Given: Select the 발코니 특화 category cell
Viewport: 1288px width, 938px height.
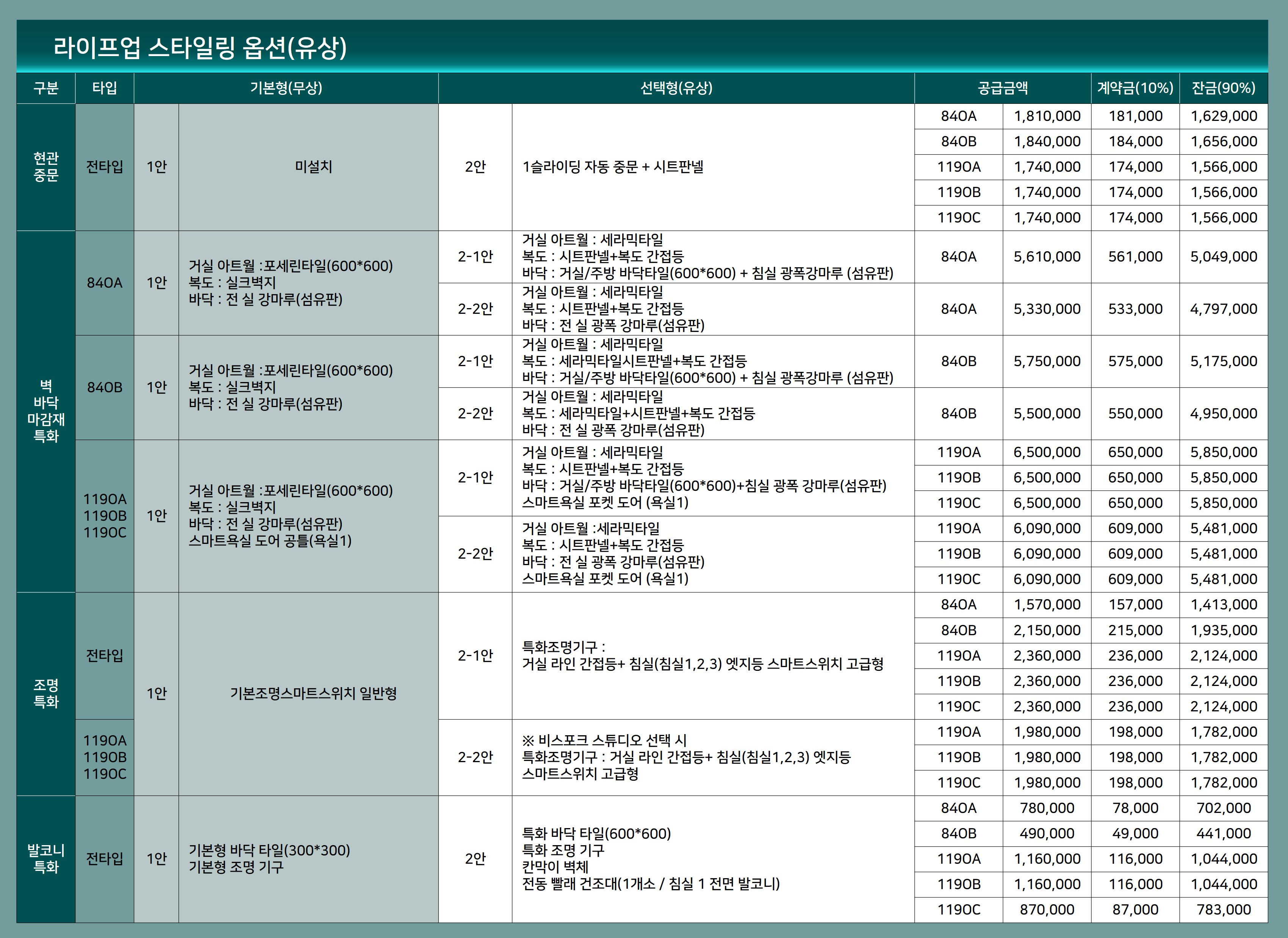Looking at the screenshot, I should click(46, 858).
